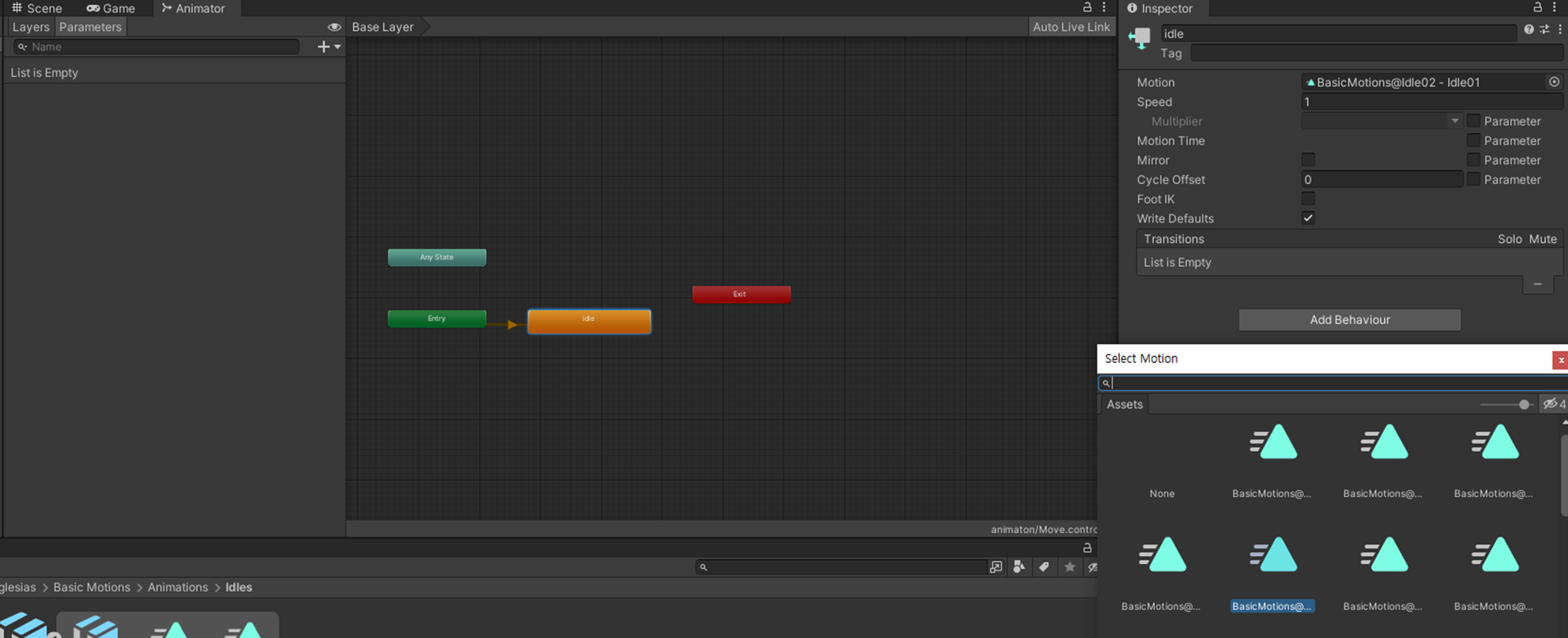Click the animator state icon beside idle name
1568x638 pixels.
point(1140,38)
